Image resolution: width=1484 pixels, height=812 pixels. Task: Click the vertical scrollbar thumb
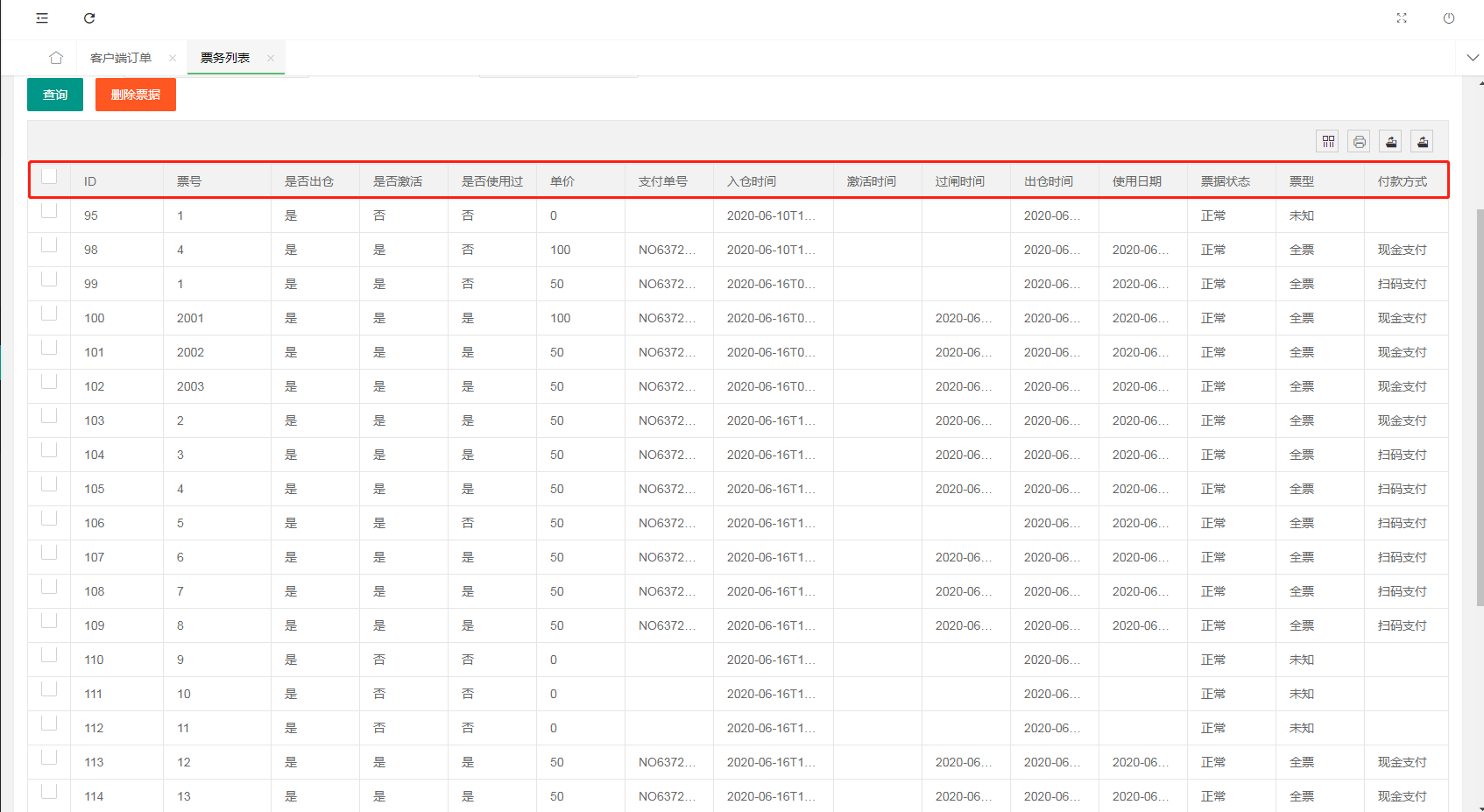pyautogui.click(x=1480, y=407)
